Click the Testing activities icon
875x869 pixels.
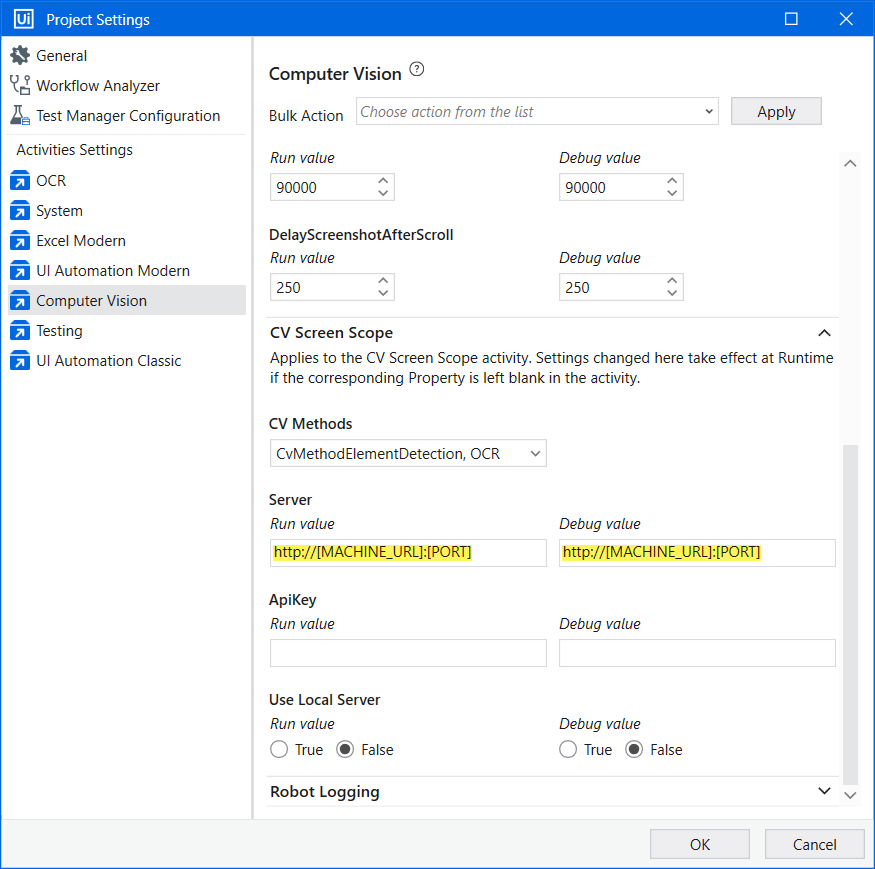click(x=20, y=331)
